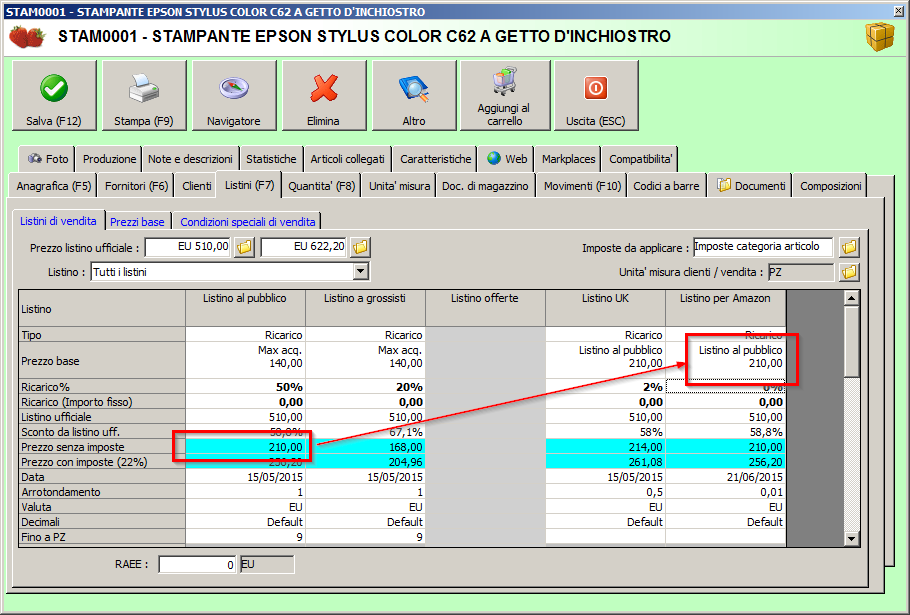
Task: Open the Quantita' (F8) tab
Action: [322, 186]
